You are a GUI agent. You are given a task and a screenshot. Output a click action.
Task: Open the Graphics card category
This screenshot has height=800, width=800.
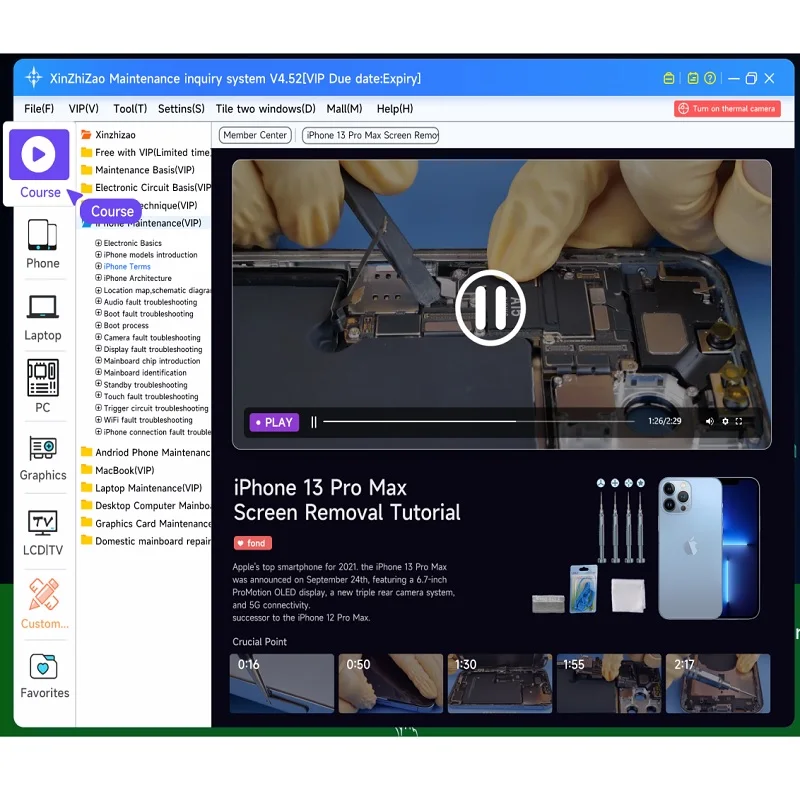point(43,449)
